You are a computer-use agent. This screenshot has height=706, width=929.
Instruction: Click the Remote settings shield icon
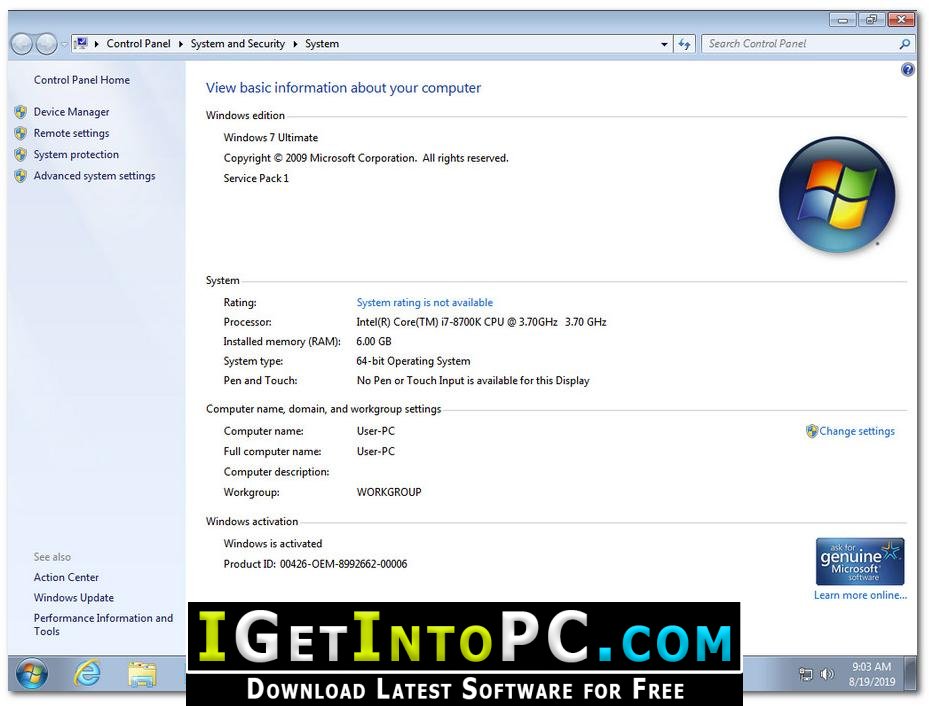point(21,133)
